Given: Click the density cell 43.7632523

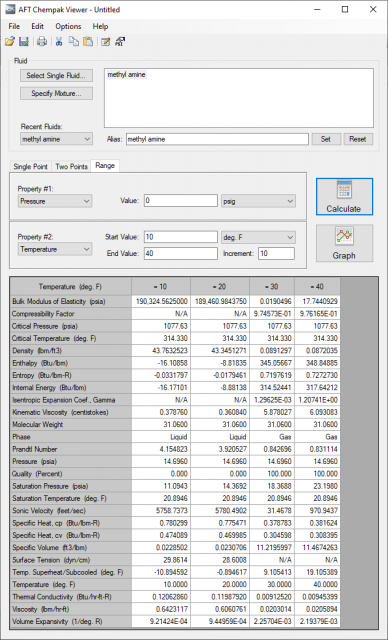Looking at the screenshot, I should pyautogui.click(x=161, y=351).
